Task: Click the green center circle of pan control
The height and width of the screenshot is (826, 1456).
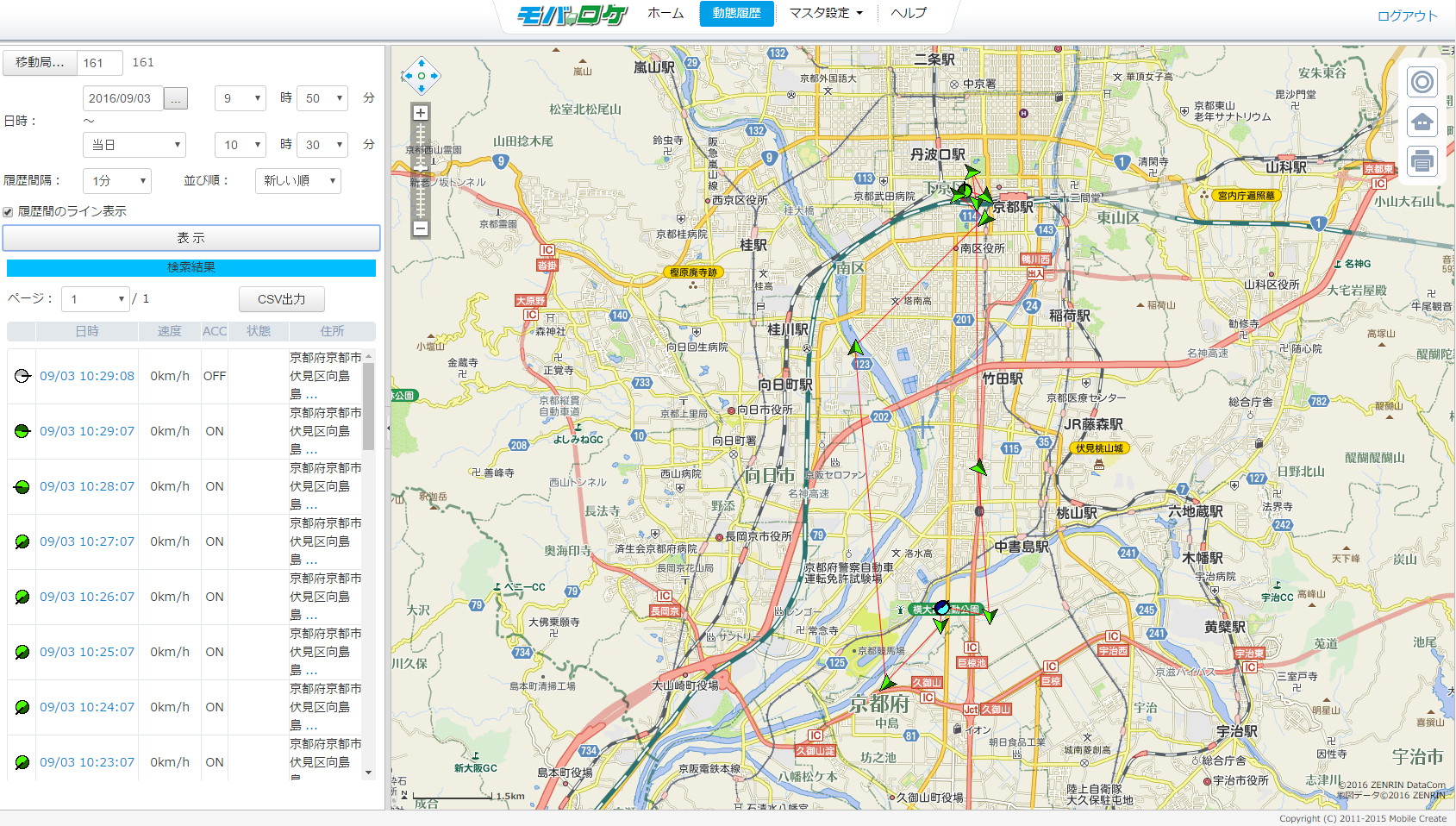Action: (x=421, y=76)
